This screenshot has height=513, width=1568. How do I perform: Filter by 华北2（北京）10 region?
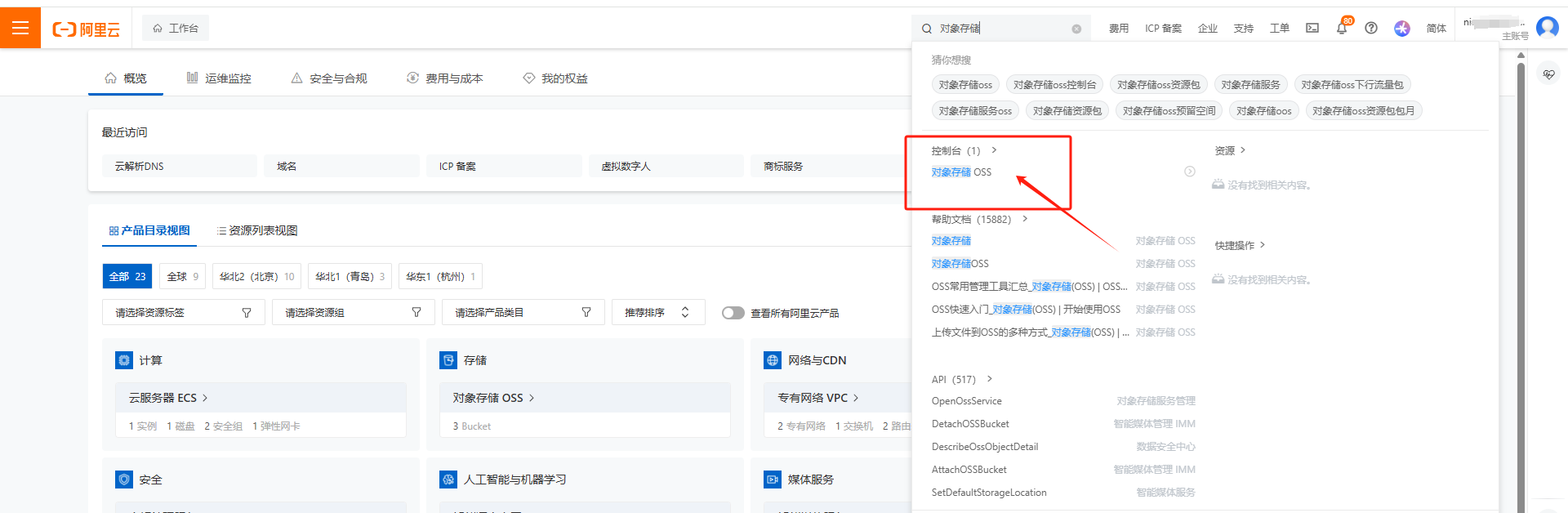[256, 276]
